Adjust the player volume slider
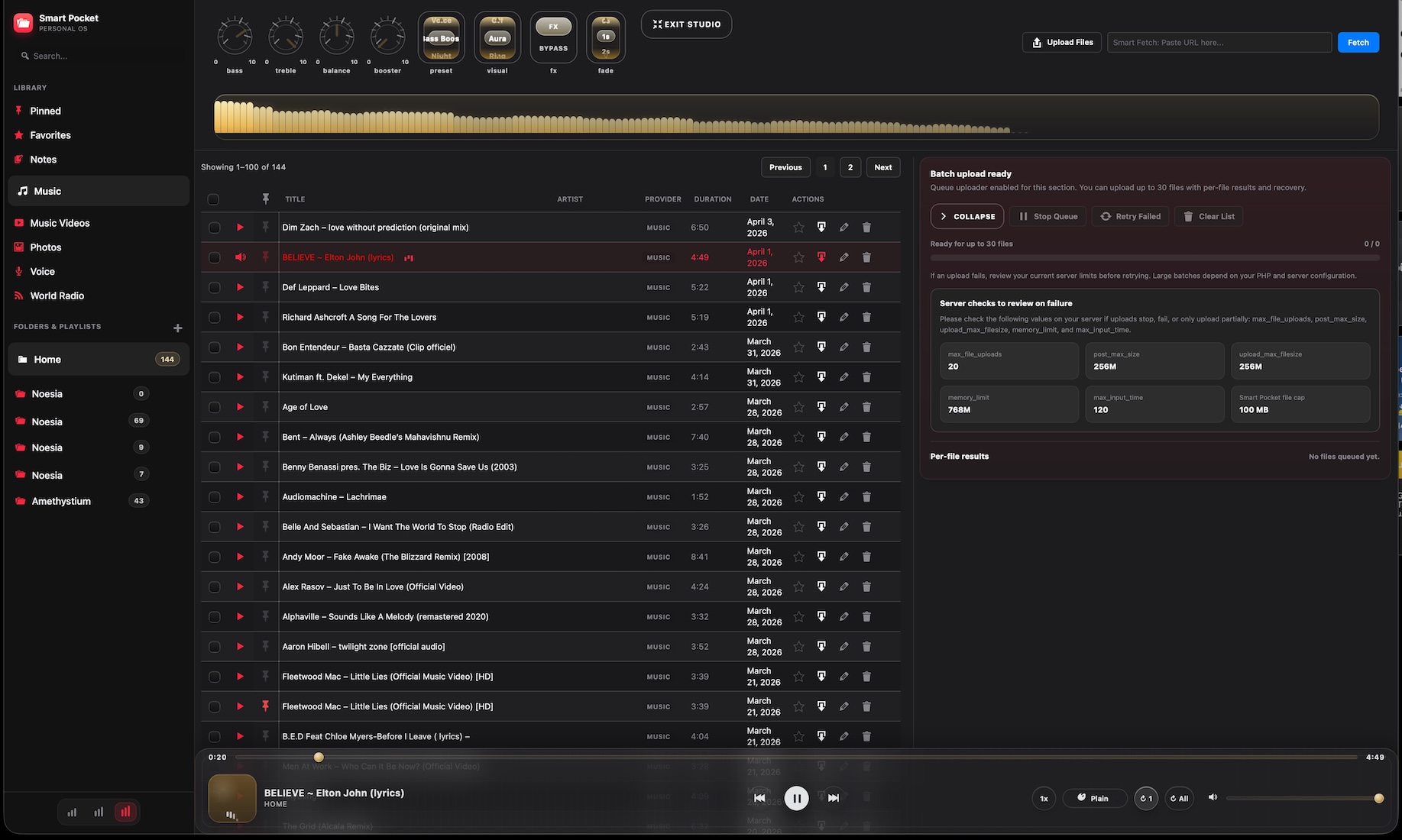Viewport: 1402px width, 840px height. [x=1303, y=798]
